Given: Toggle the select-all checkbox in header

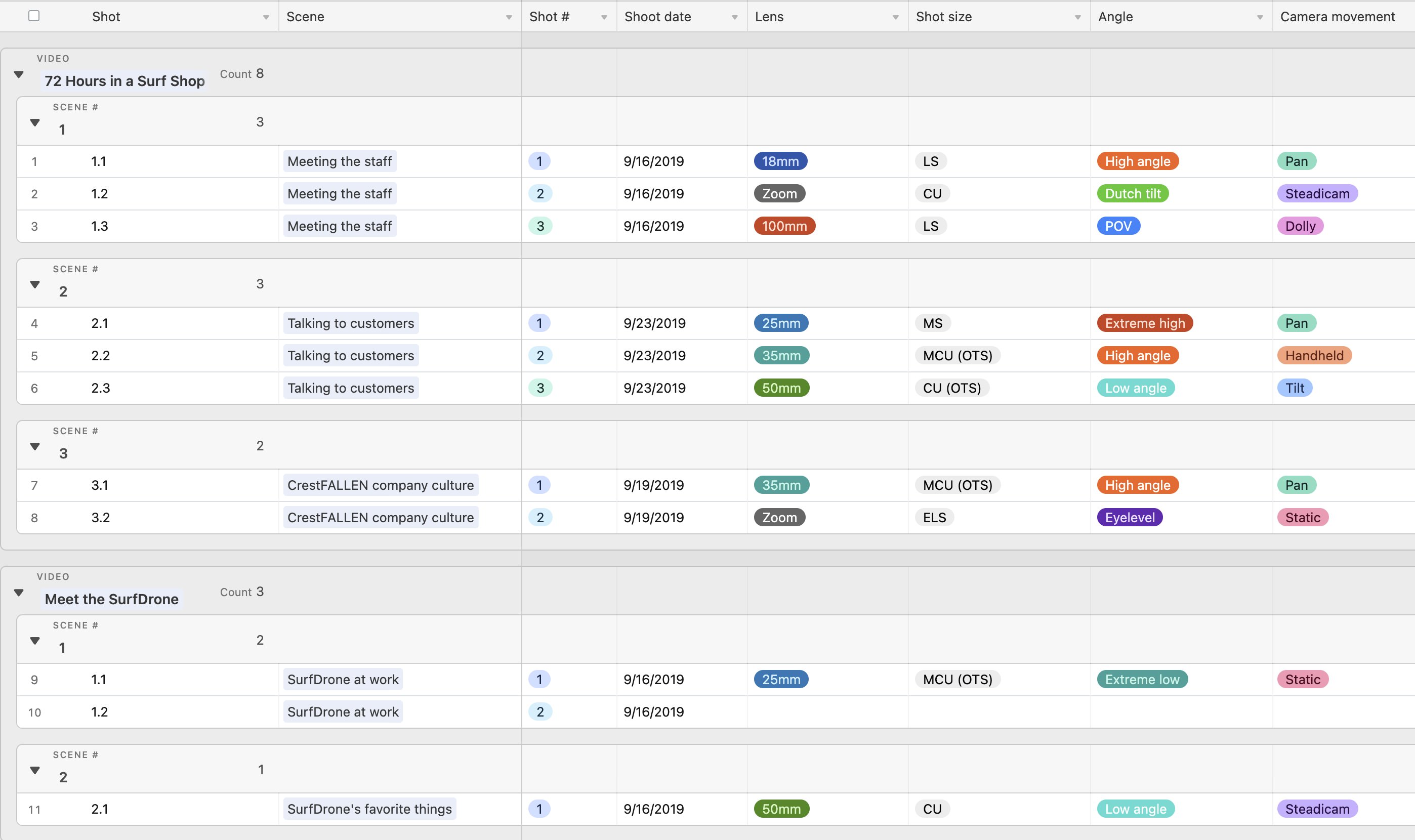Looking at the screenshot, I should coord(34,16).
